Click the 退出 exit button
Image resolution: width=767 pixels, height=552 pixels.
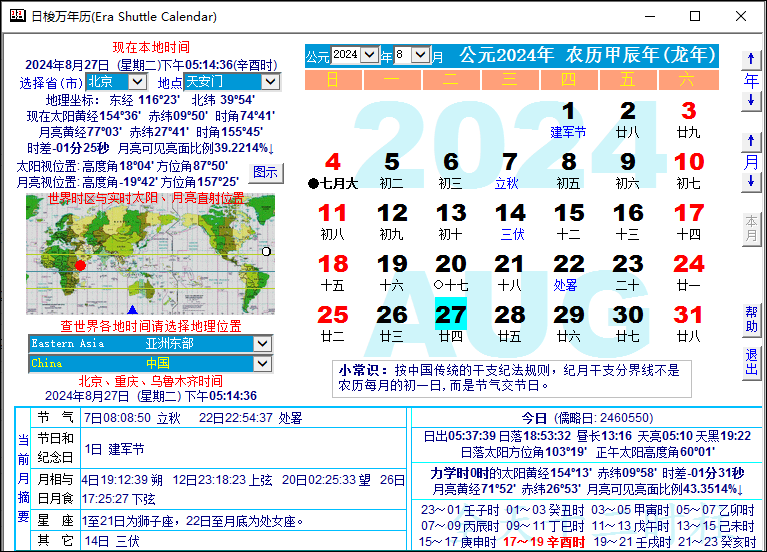[751, 363]
